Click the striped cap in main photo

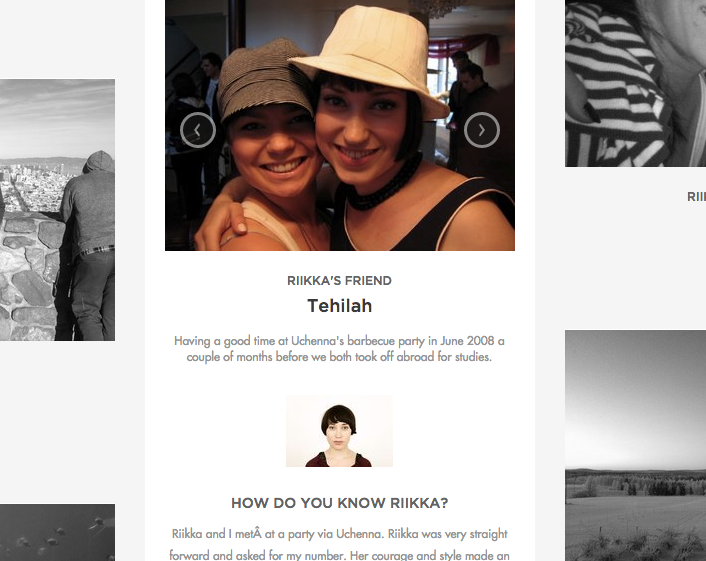tap(266, 79)
